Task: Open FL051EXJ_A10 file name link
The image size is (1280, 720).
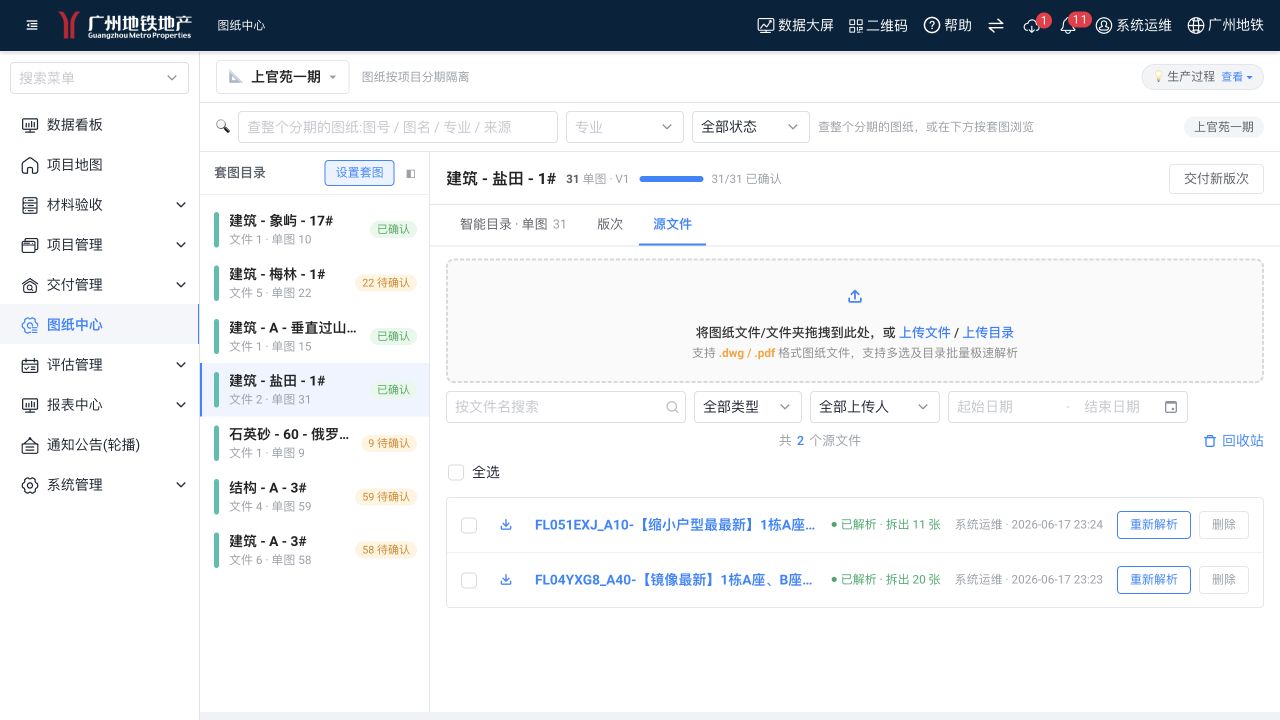Action: [x=675, y=525]
